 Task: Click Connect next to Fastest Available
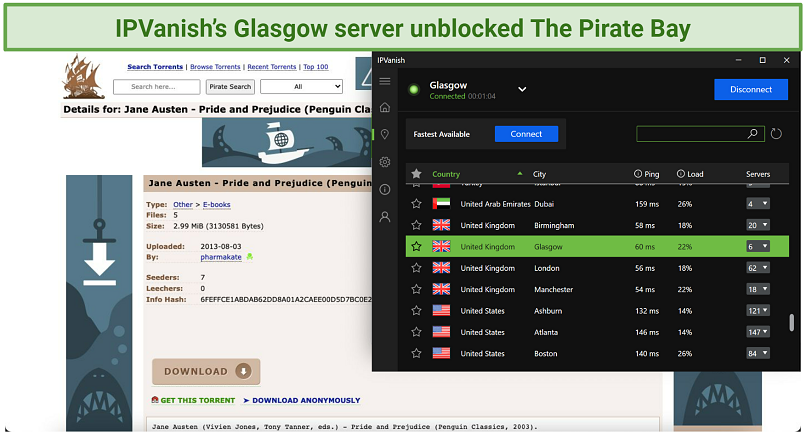526,134
